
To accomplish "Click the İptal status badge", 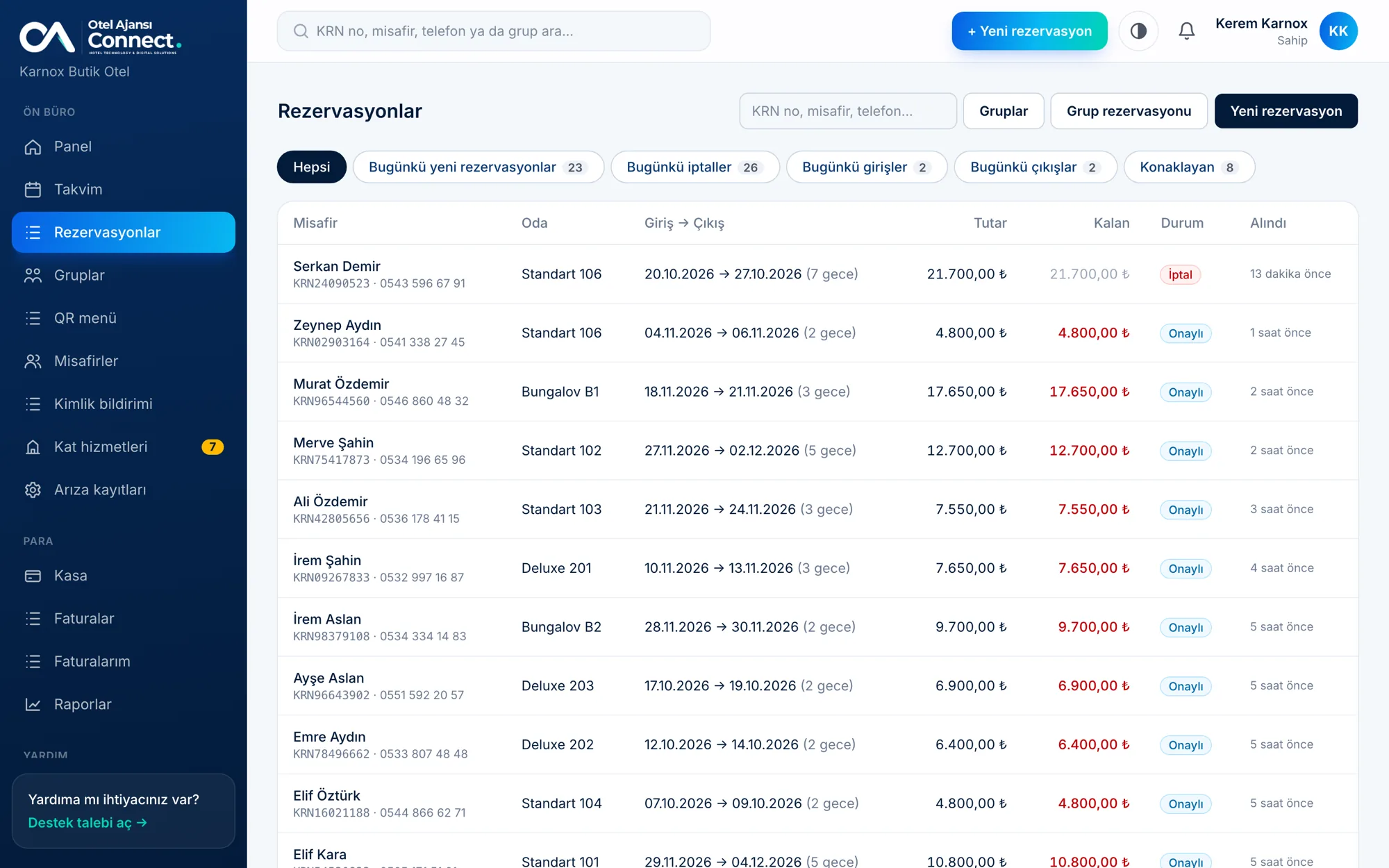I will click(x=1180, y=274).
